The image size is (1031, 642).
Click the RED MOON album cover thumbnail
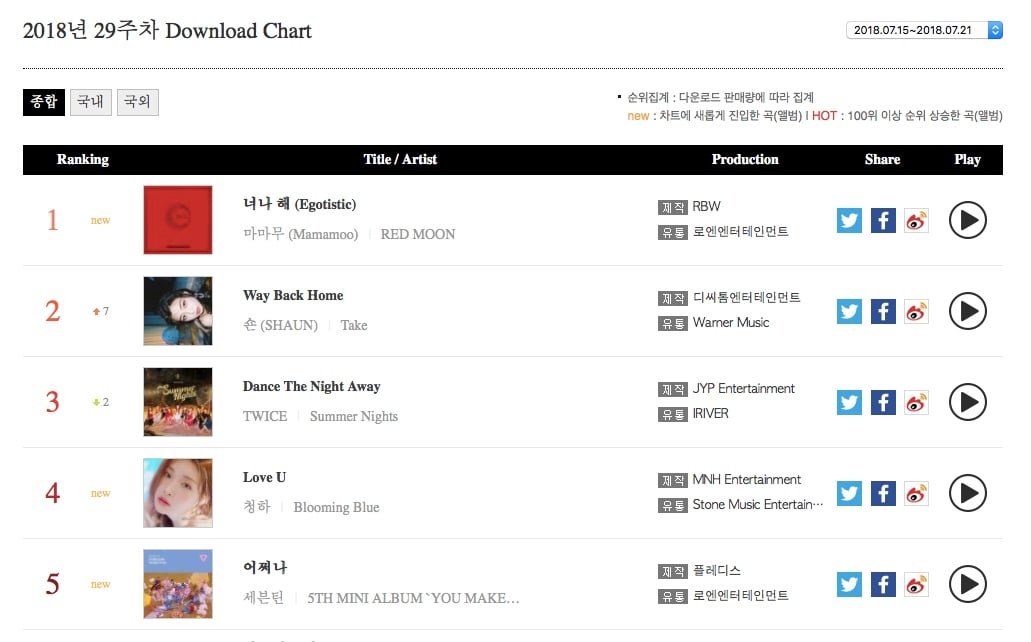pyautogui.click(x=178, y=220)
